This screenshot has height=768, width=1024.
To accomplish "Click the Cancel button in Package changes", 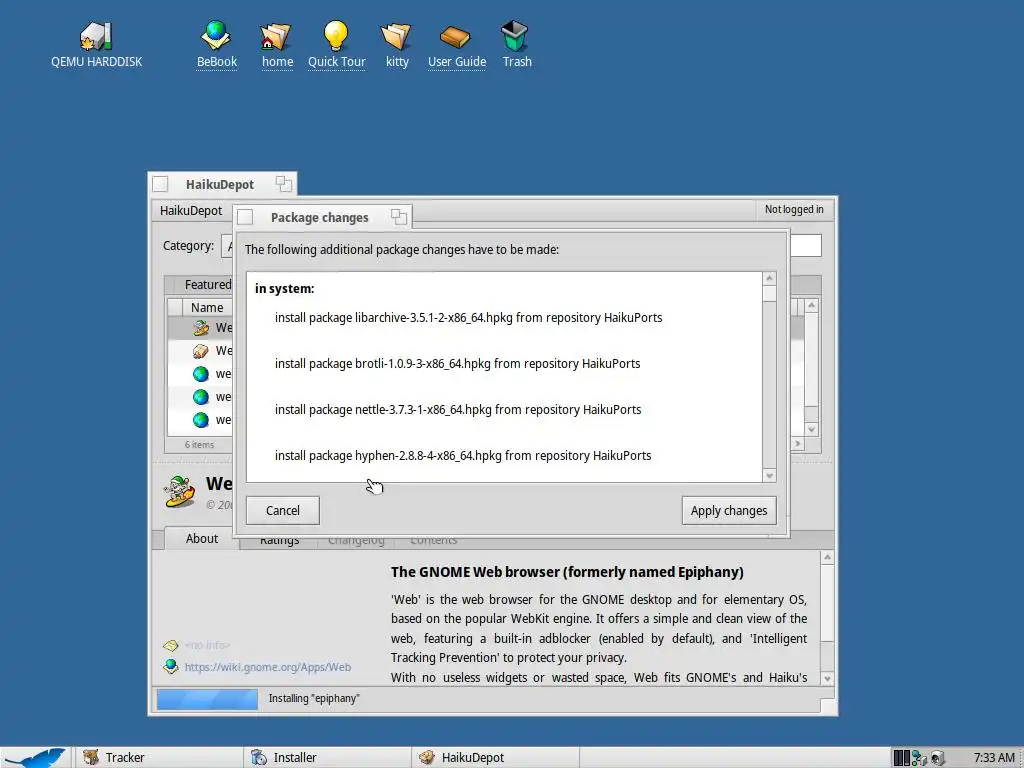I will click(x=283, y=511).
